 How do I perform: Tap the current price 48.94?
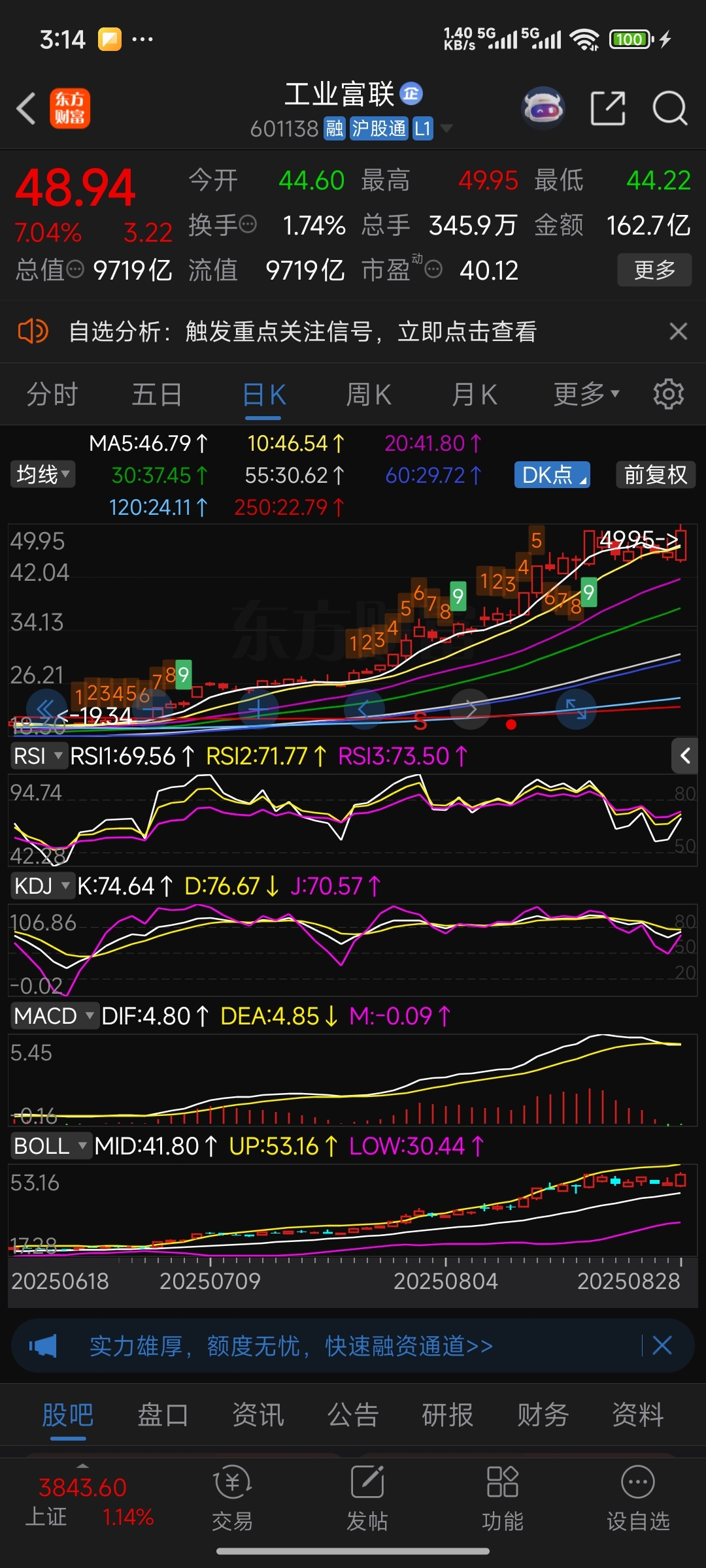coord(75,188)
